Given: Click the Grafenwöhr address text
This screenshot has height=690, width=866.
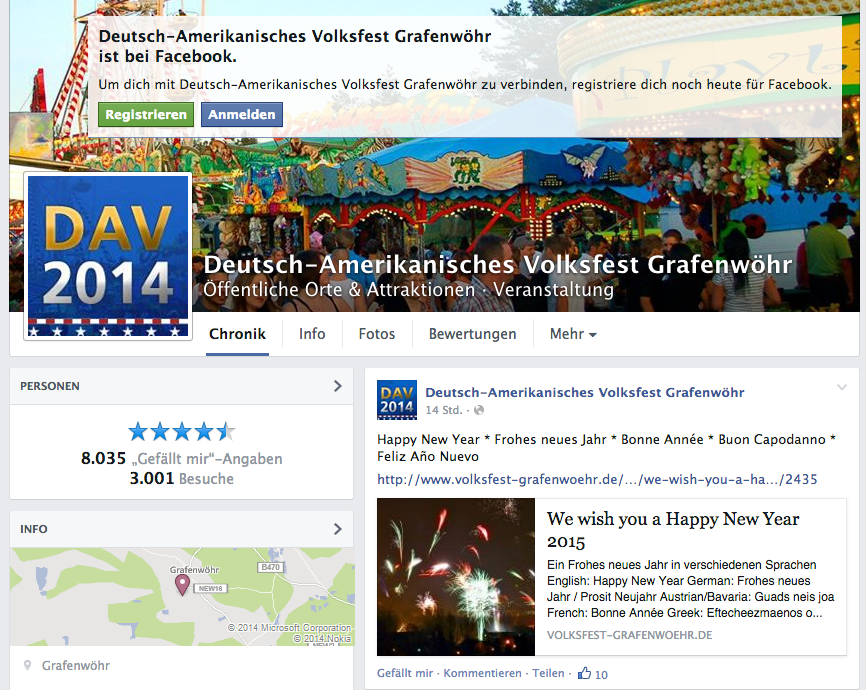Looking at the screenshot, I should 76,666.
